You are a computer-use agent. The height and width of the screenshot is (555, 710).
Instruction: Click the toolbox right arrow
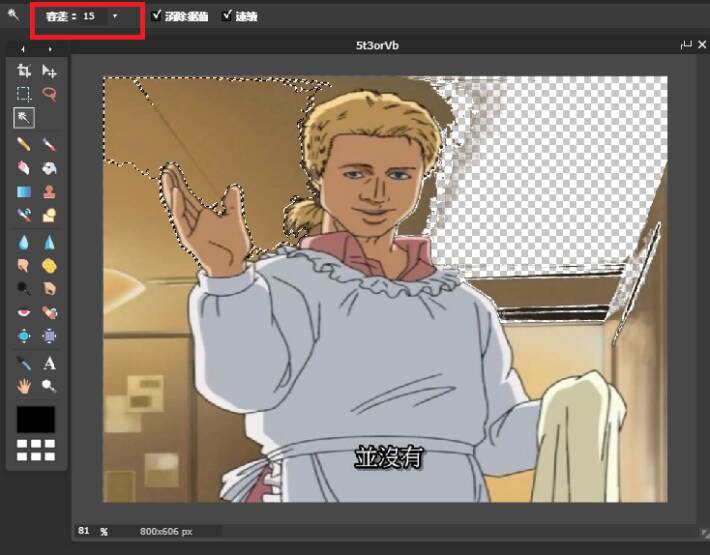coord(50,49)
